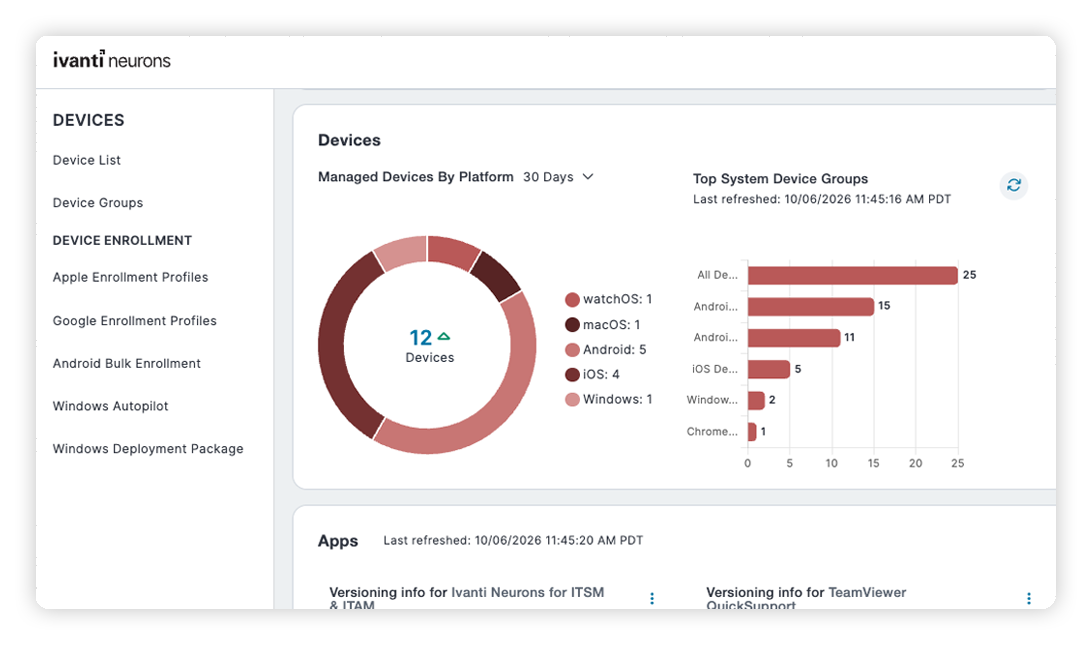Click the Android bar showing 11
Viewport: 1092px width, 645px height.
[794, 338]
